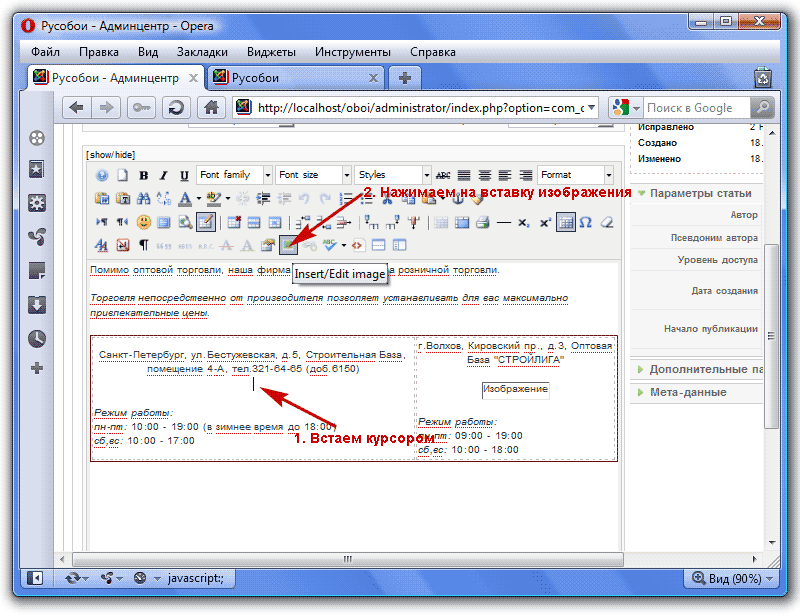
Task: Open the Вид (90%) zoom control
Action: tap(729, 577)
